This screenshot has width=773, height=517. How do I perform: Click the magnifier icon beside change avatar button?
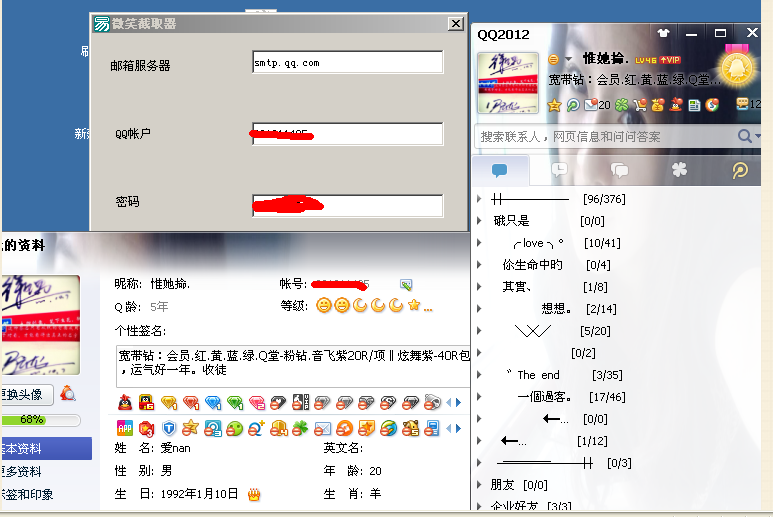coord(68,393)
